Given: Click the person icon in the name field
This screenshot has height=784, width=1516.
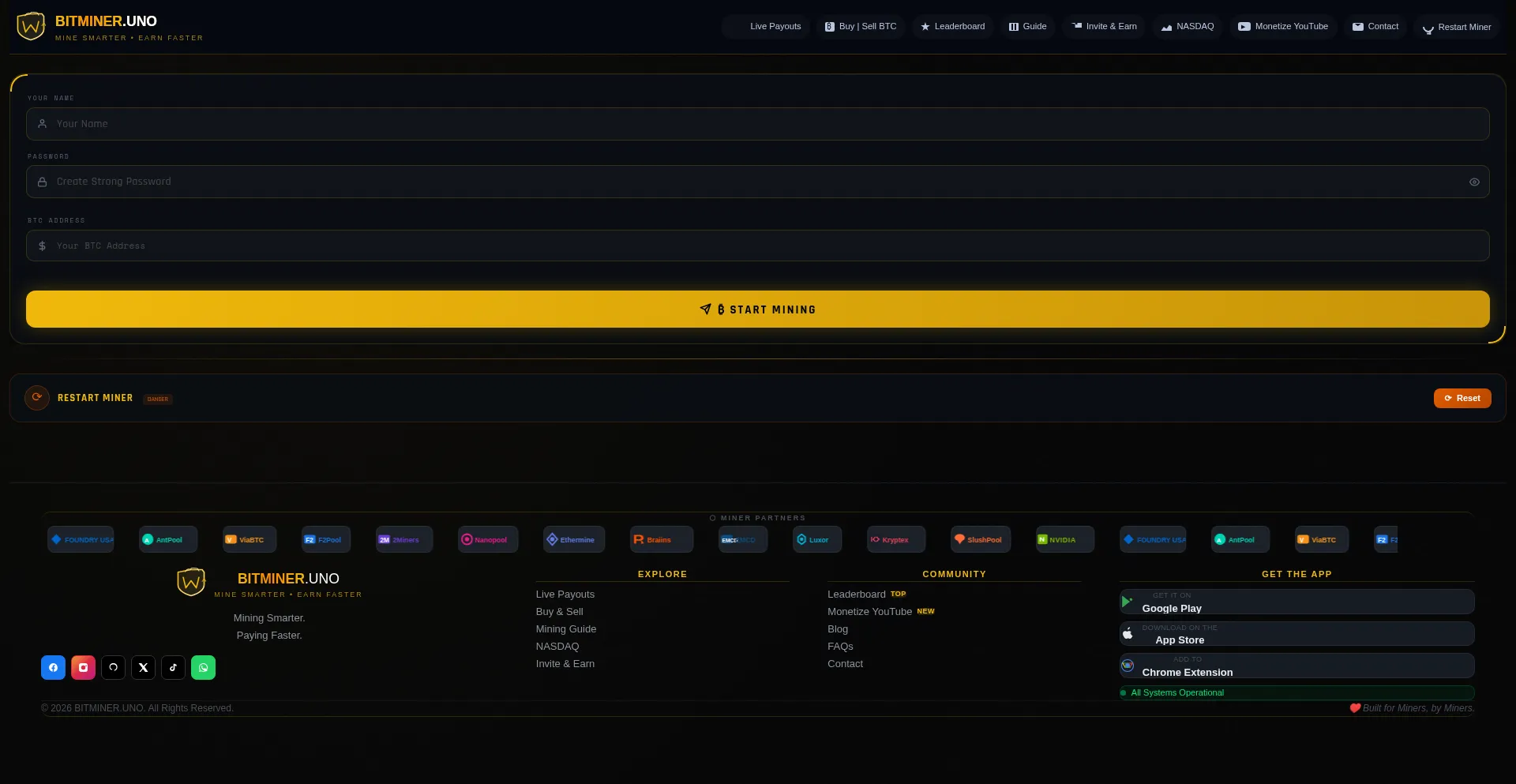Looking at the screenshot, I should click(43, 124).
